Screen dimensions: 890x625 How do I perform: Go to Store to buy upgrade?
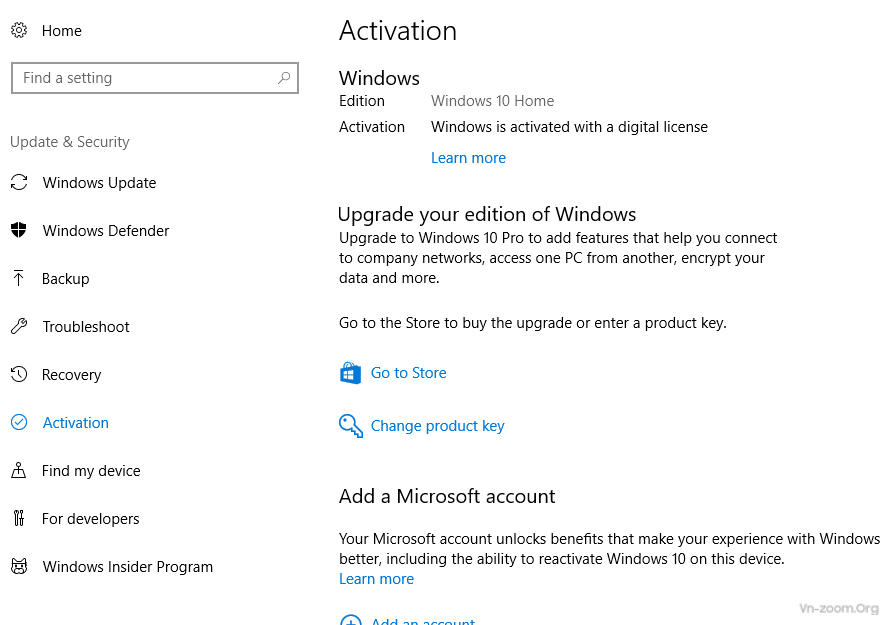tap(408, 373)
